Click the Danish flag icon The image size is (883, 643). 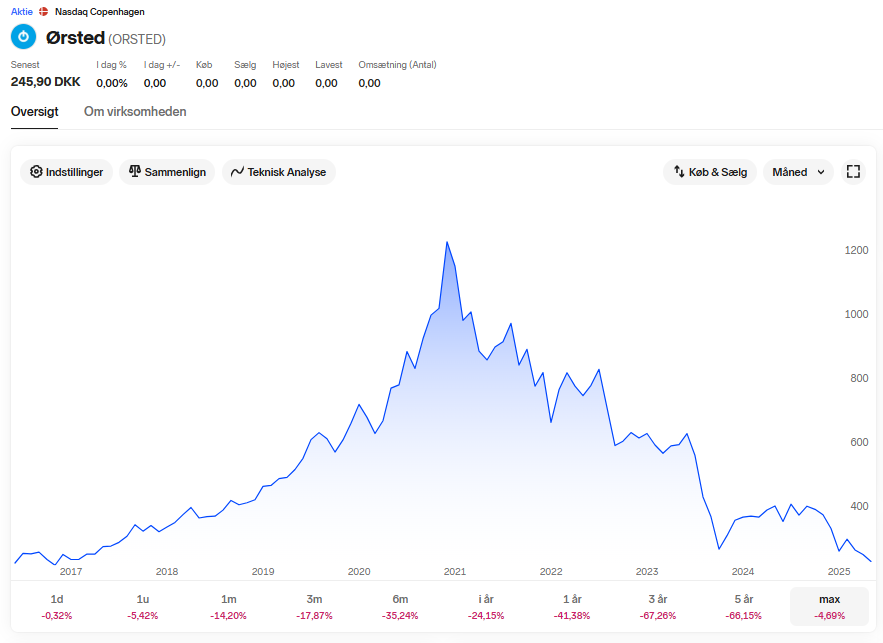pyautogui.click(x=43, y=12)
